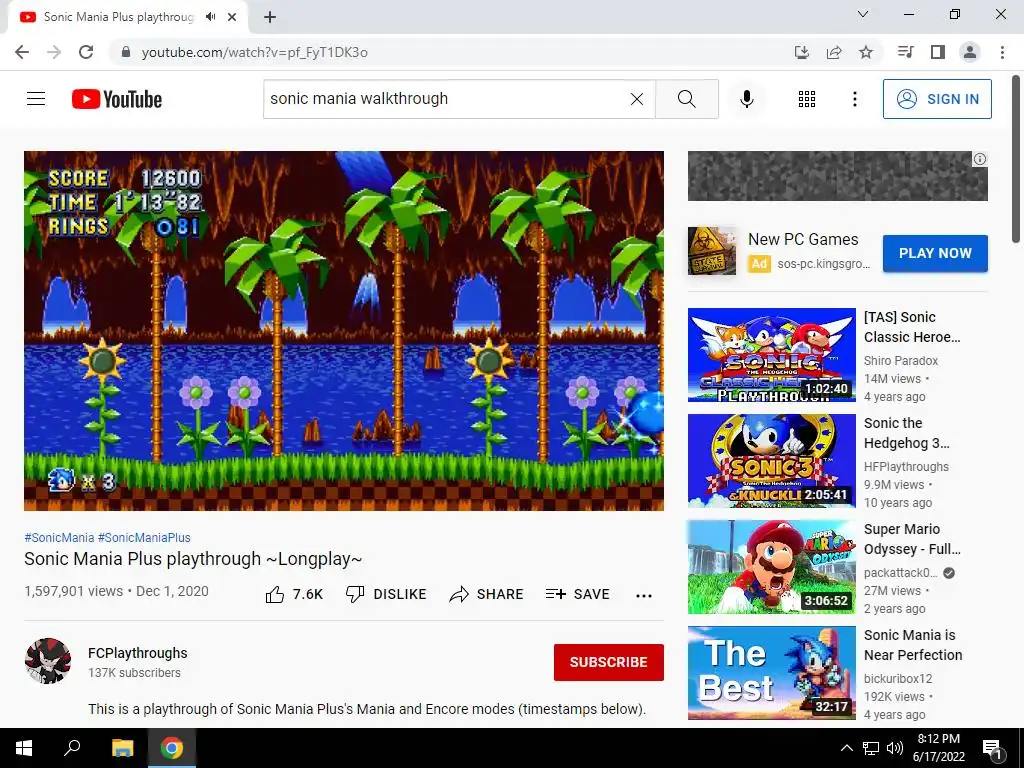Image resolution: width=1024 pixels, height=768 pixels.
Task: Open the Sonic the Hedgehog 3 video title
Action: pyautogui.click(x=906, y=433)
